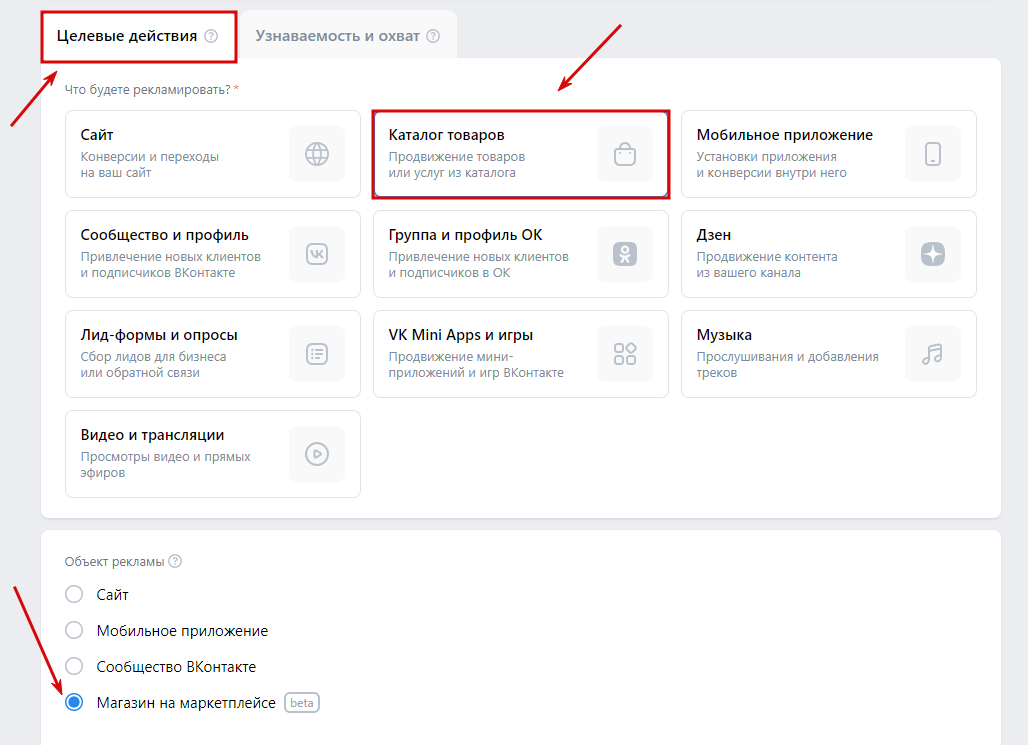Open help tooltip on Узнаваемость и охват tab
The image size is (1028, 745).
coord(433,36)
